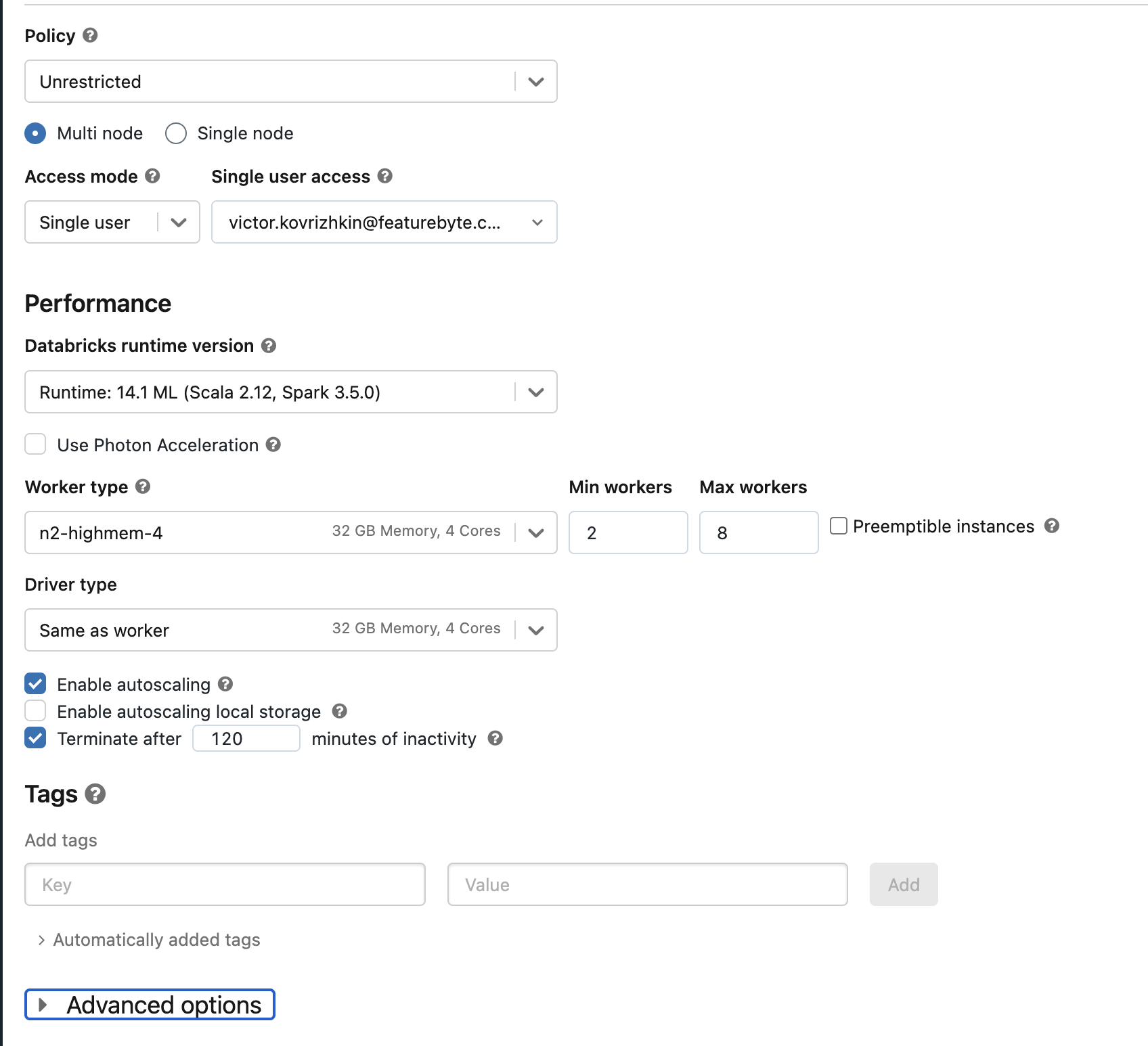1148x1046 pixels.
Task: Click the minutes of inactivity help icon
Action: point(495,738)
